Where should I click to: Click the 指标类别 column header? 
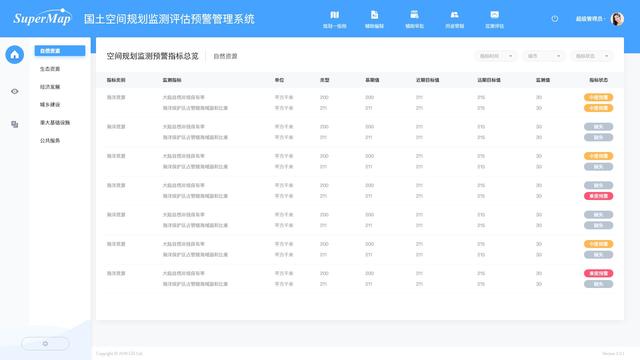coord(116,80)
